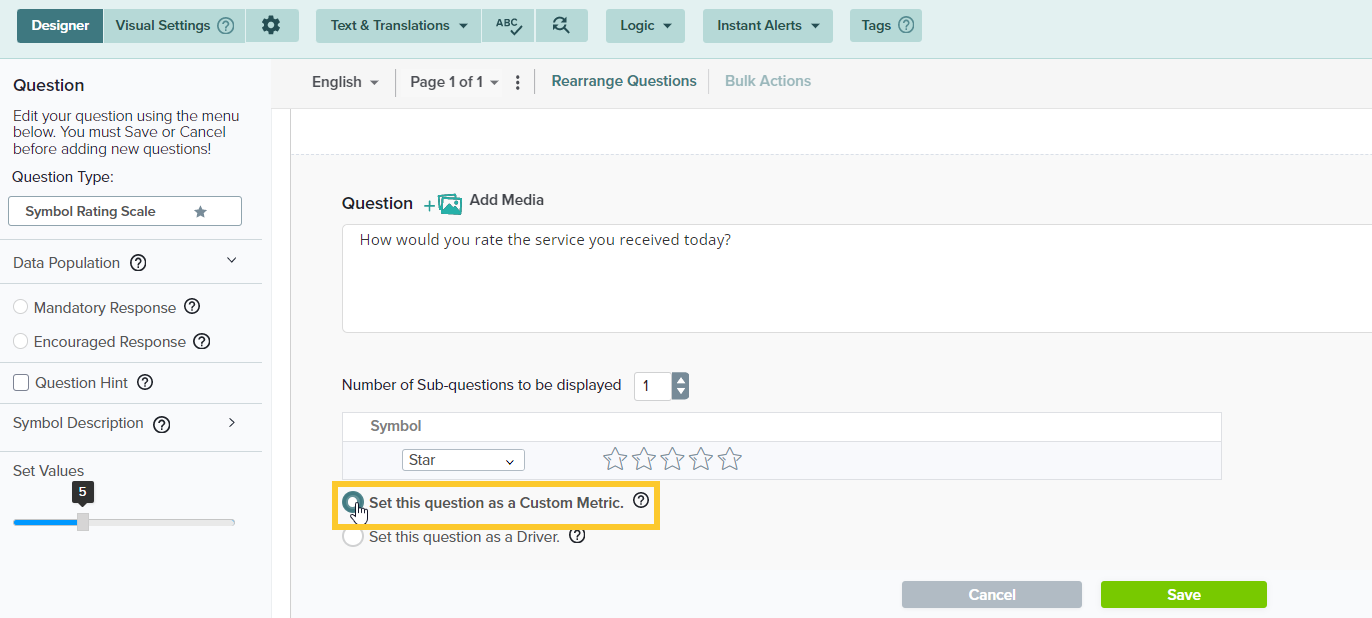The width and height of the screenshot is (1372, 618).
Task: Expand the Symbol Description section
Action: (231, 423)
